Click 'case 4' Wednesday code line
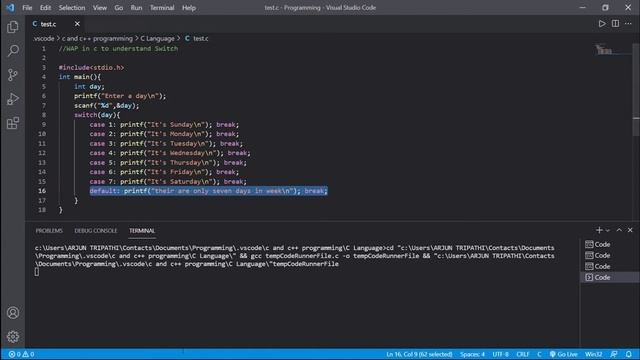Viewport: 640px width, 360px height. coord(170,153)
